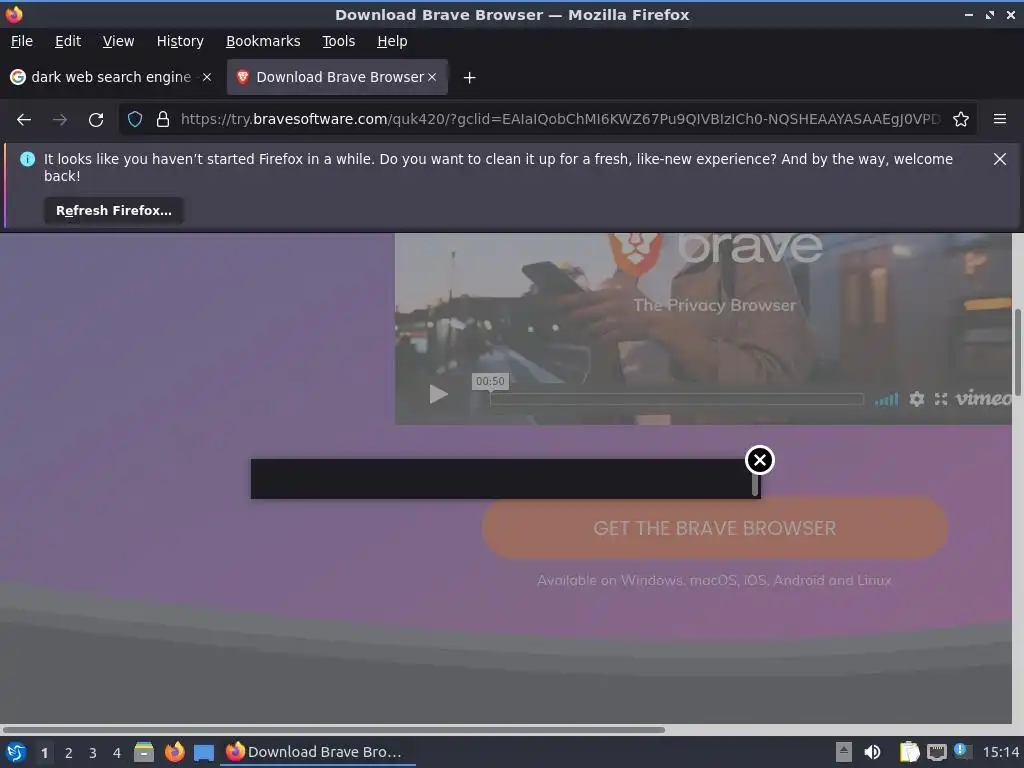
Task: Open tracking protection shield info
Action: (135, 119)
